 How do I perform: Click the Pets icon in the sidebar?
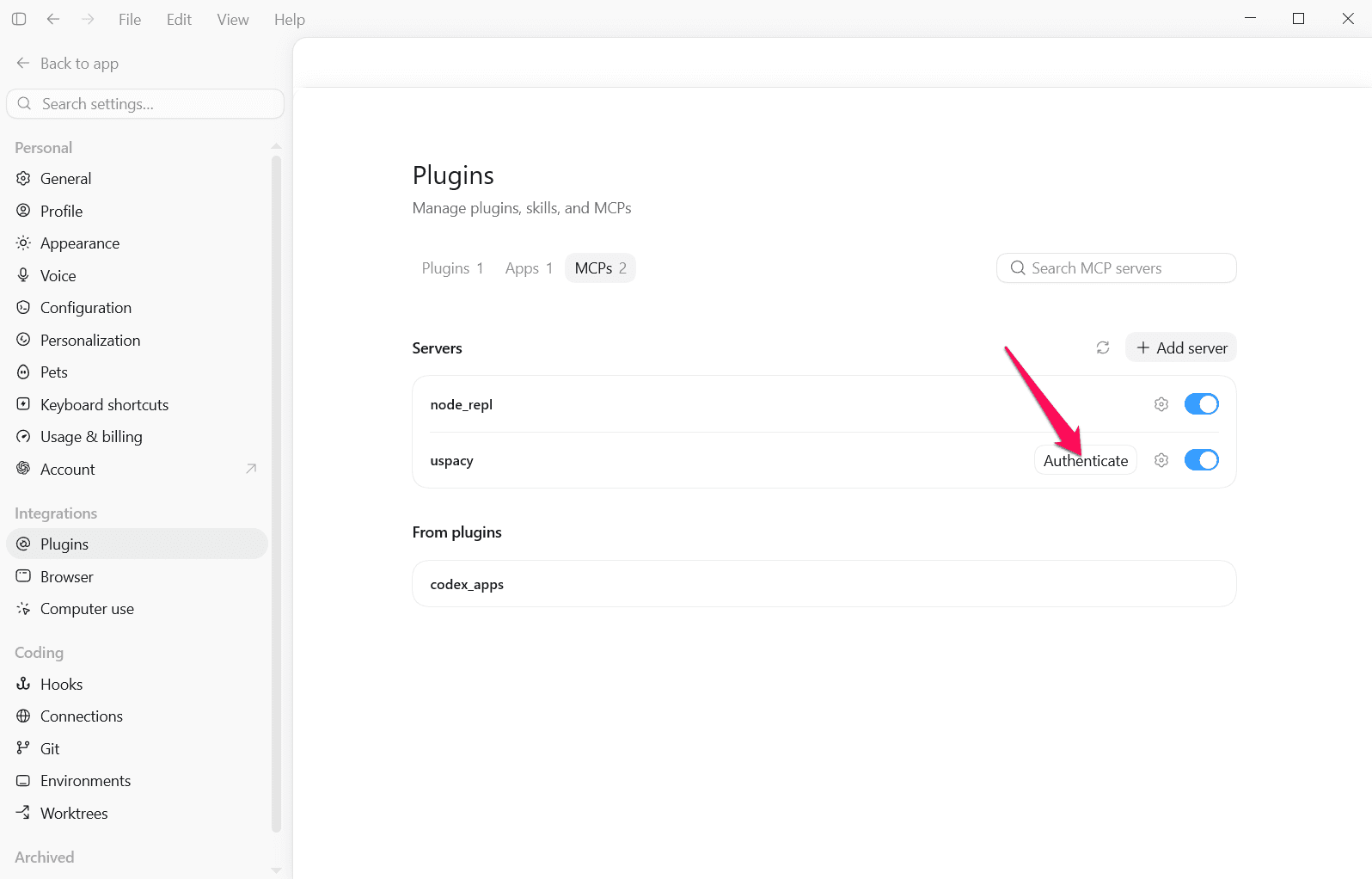[23, 372]
